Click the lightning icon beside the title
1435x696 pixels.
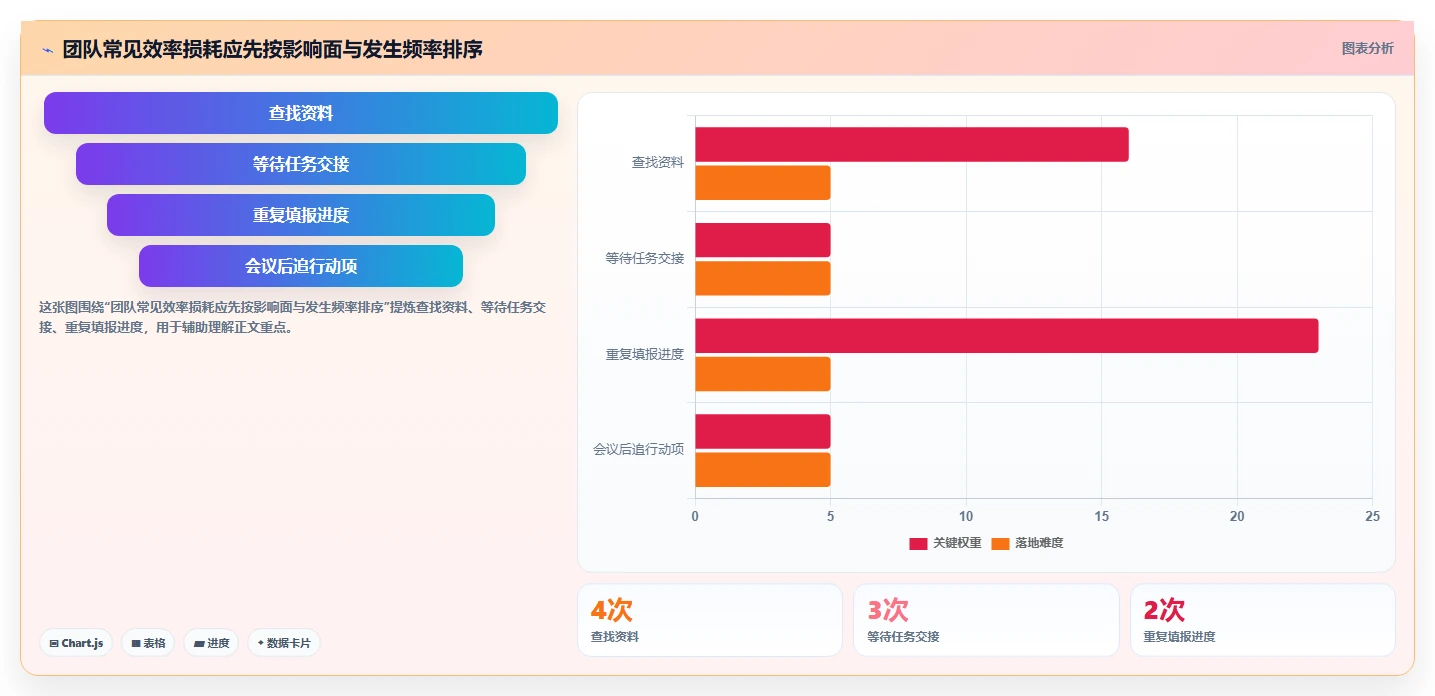tap(48, 50)
